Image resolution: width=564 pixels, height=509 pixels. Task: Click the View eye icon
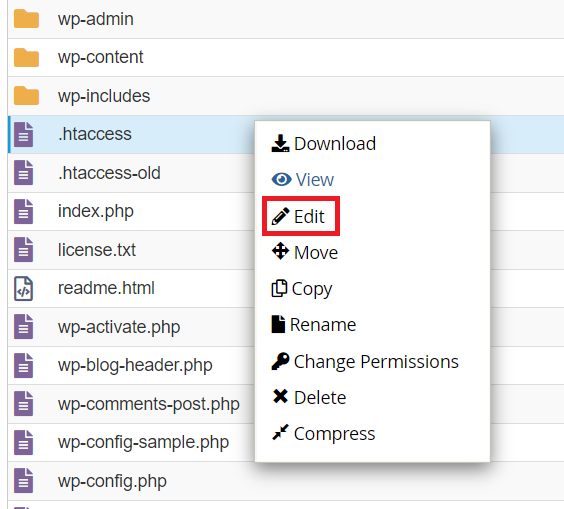tap(281, 179)
